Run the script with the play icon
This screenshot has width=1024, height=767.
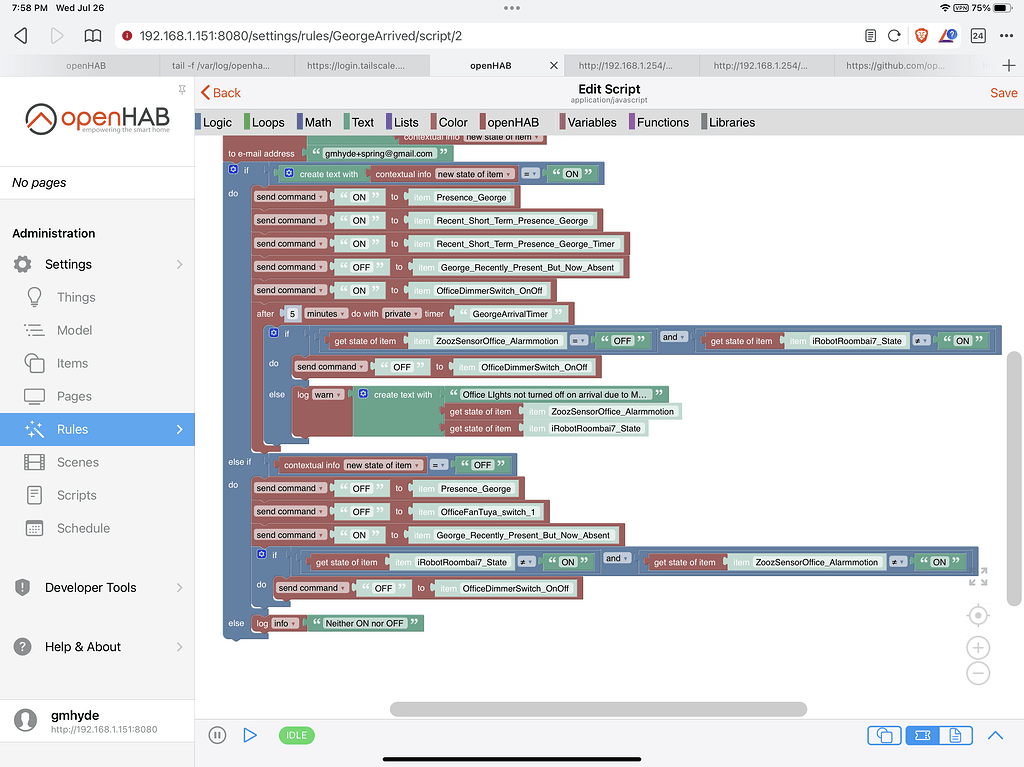(x=249, y=734)
